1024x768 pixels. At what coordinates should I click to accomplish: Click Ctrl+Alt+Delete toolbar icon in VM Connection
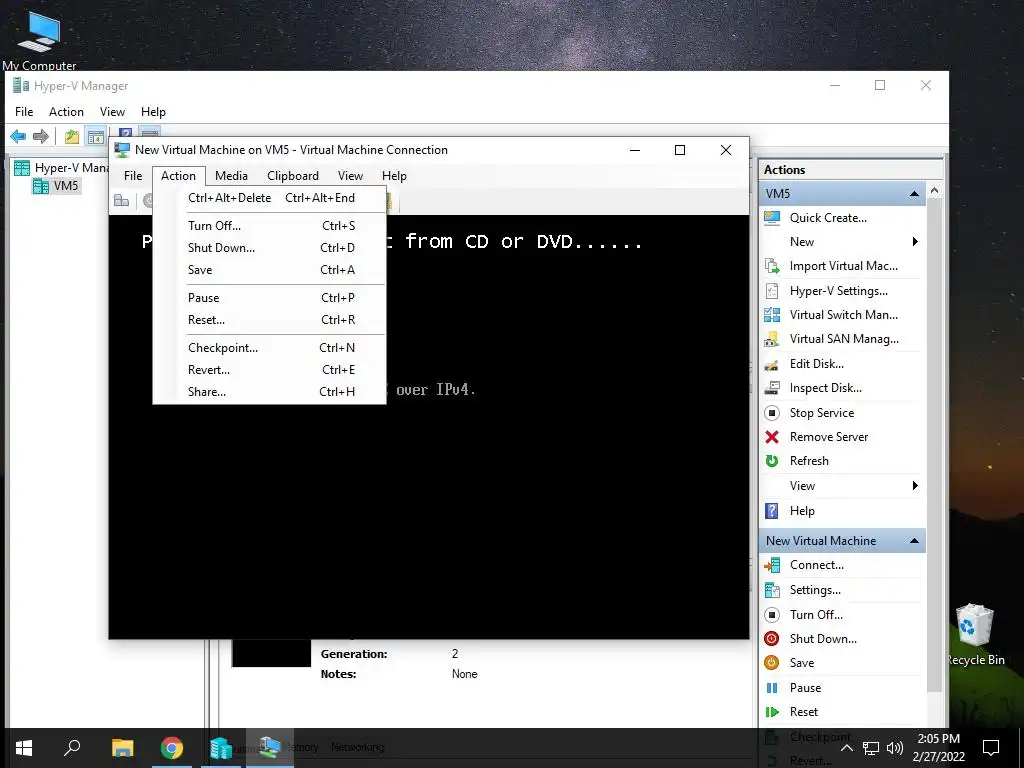(121, 200)
